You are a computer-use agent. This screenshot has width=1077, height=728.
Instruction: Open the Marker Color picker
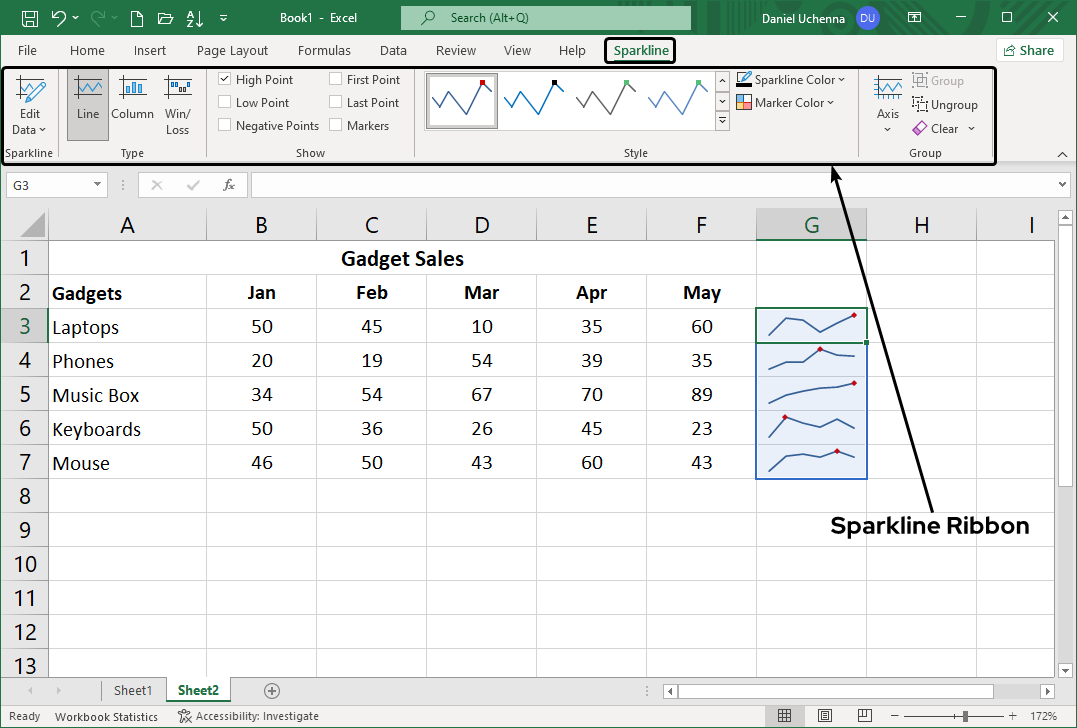(788, 102)
